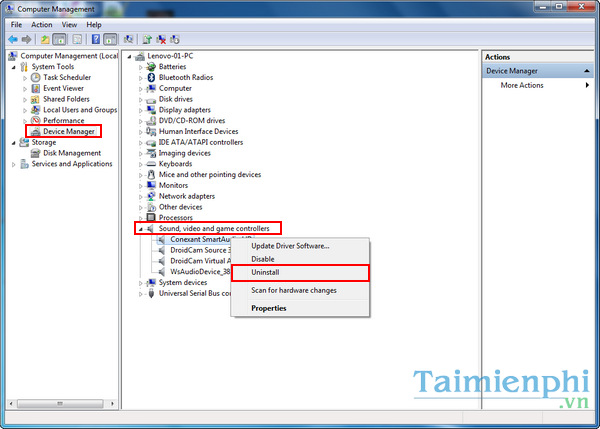
Task: Click the Event Viewer icon
Action: [x=36, y=88]
